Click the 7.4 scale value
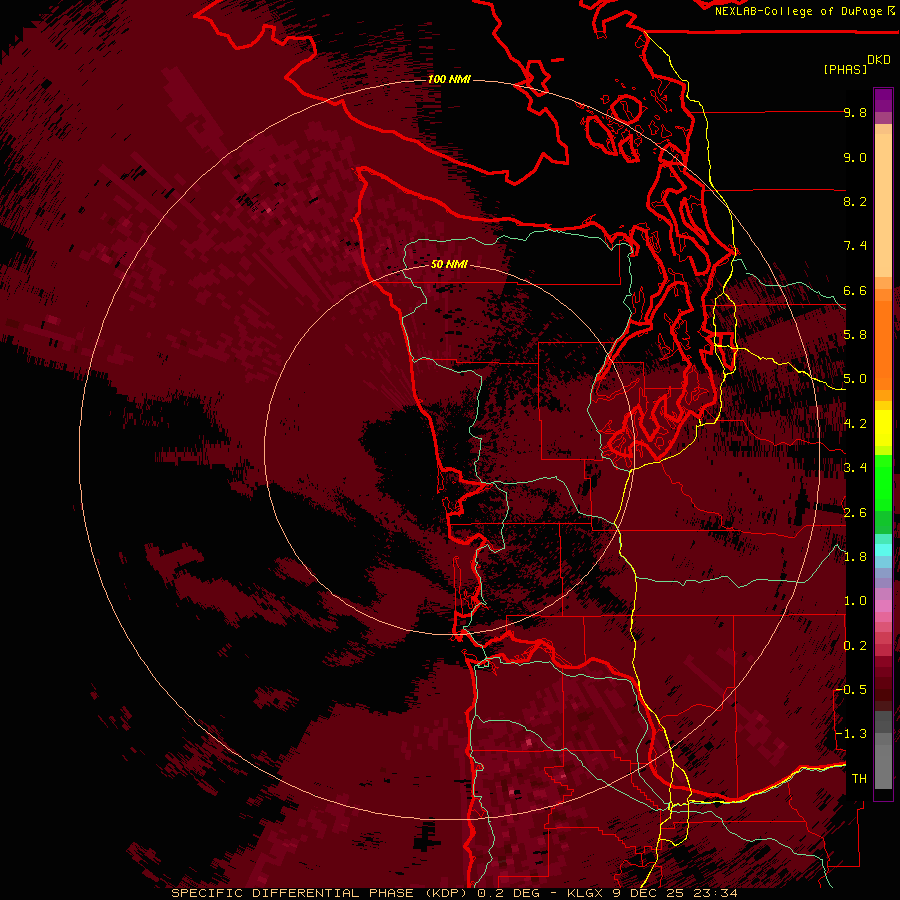 [x=855, y=246]
